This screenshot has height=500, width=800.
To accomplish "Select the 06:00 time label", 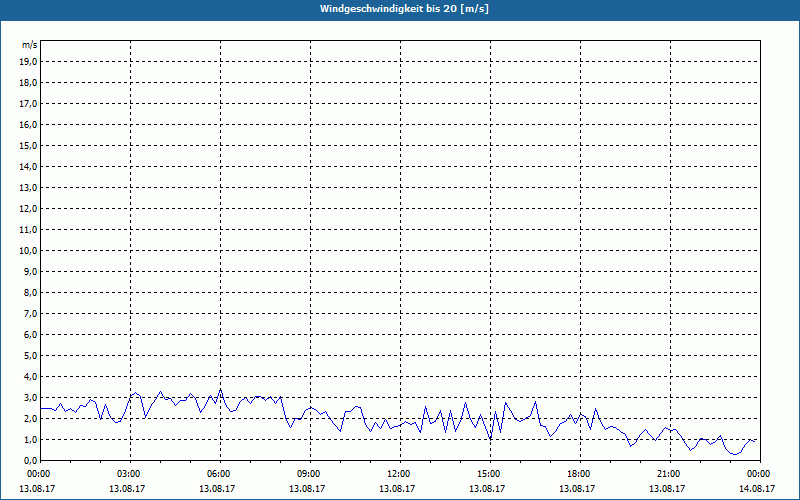I will (220, 474).
